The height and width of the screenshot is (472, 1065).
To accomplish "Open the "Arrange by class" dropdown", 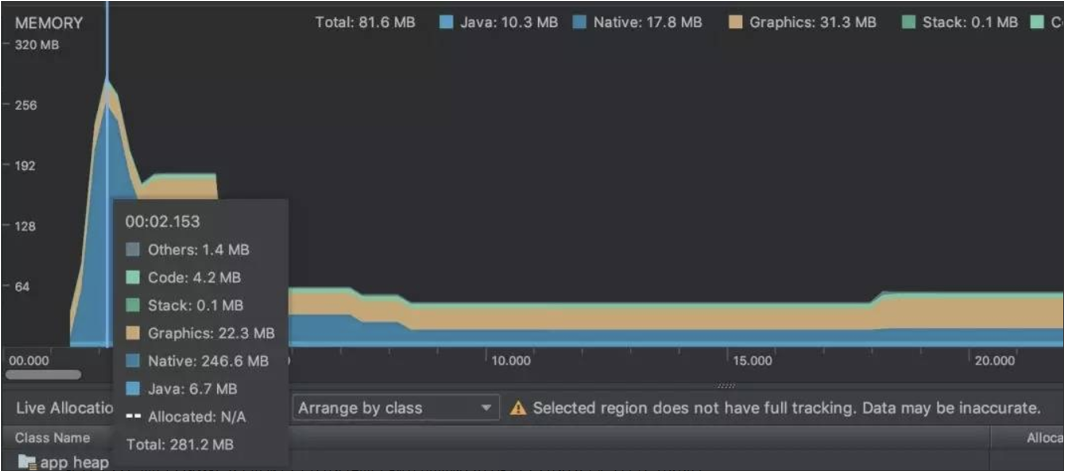I will click(397, 408).
